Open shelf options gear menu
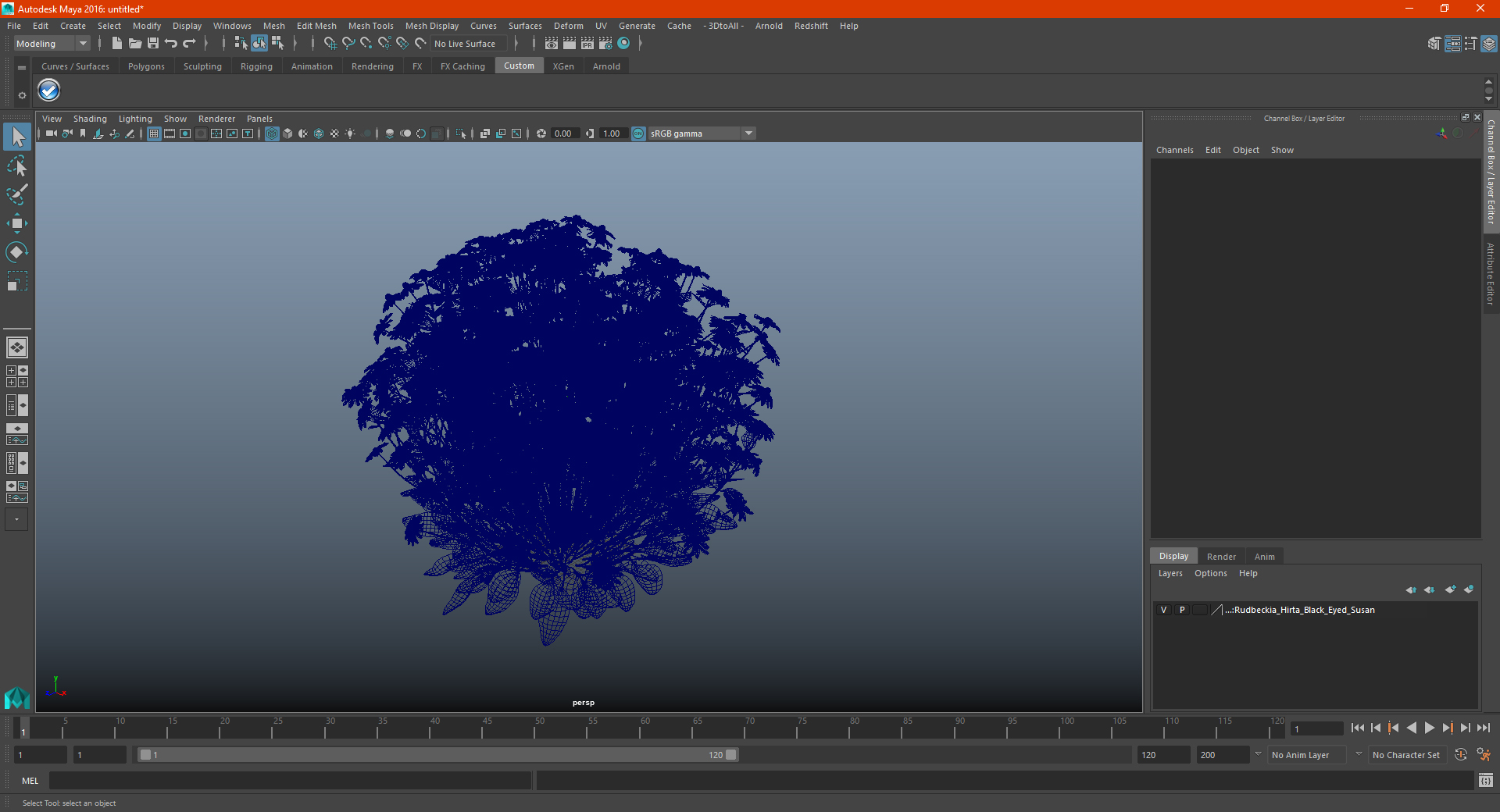The image size is (1500, 812). point(22,95)
